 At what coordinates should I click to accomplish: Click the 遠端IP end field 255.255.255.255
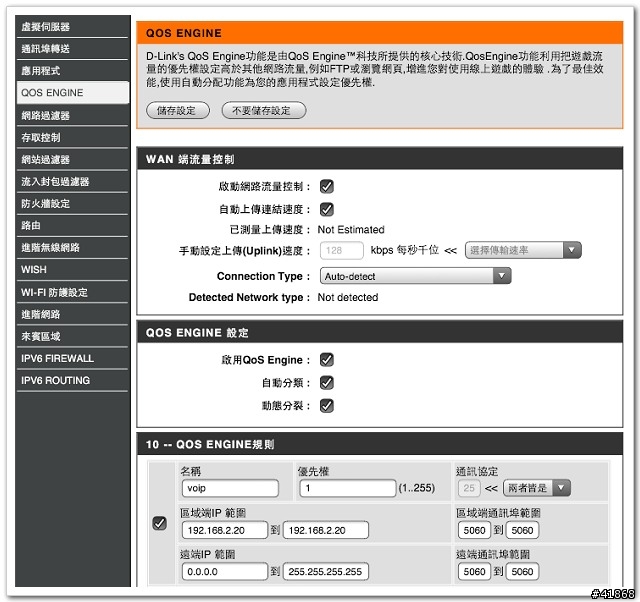[326, 571]
